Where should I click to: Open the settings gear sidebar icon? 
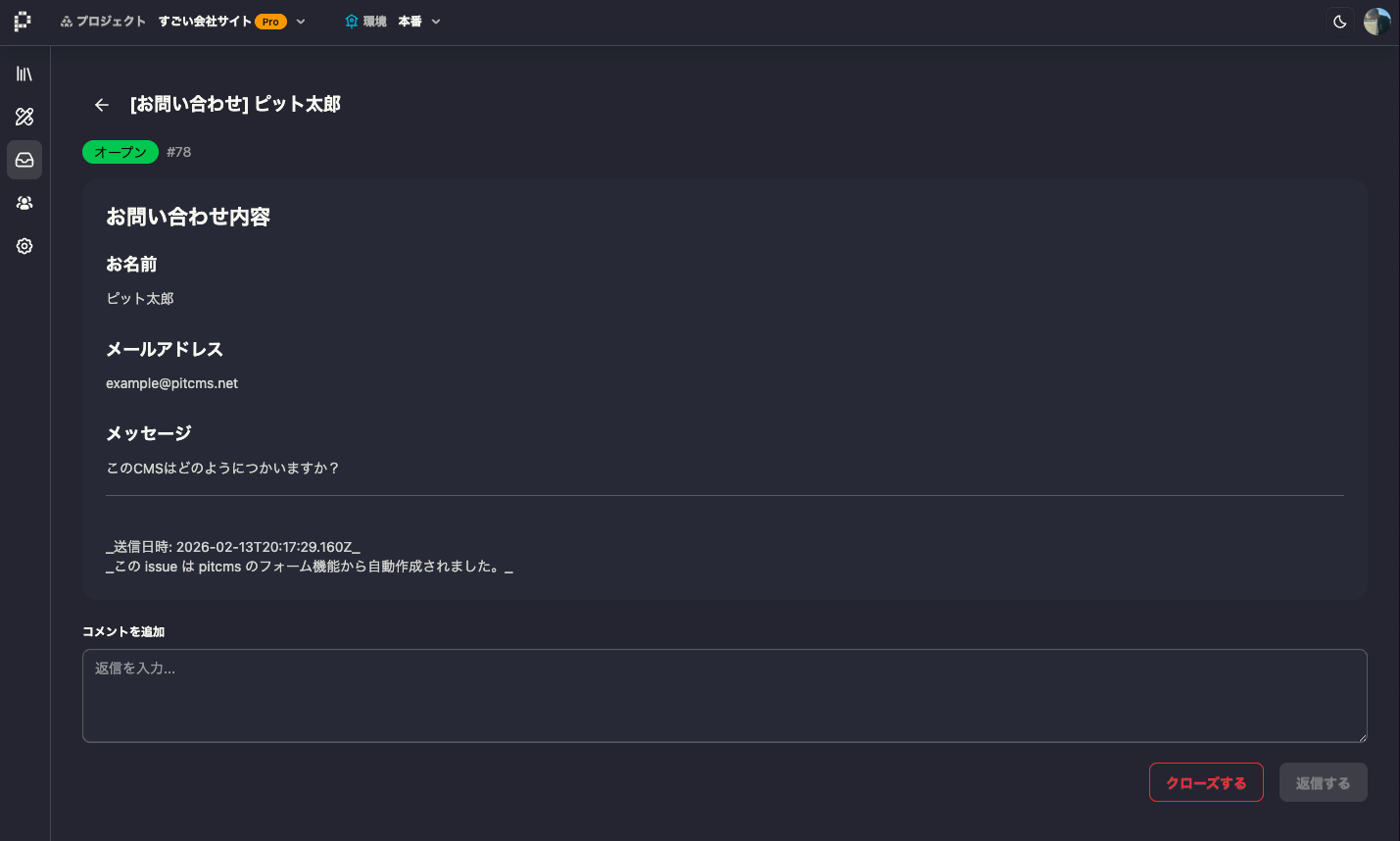coord(24,246)
